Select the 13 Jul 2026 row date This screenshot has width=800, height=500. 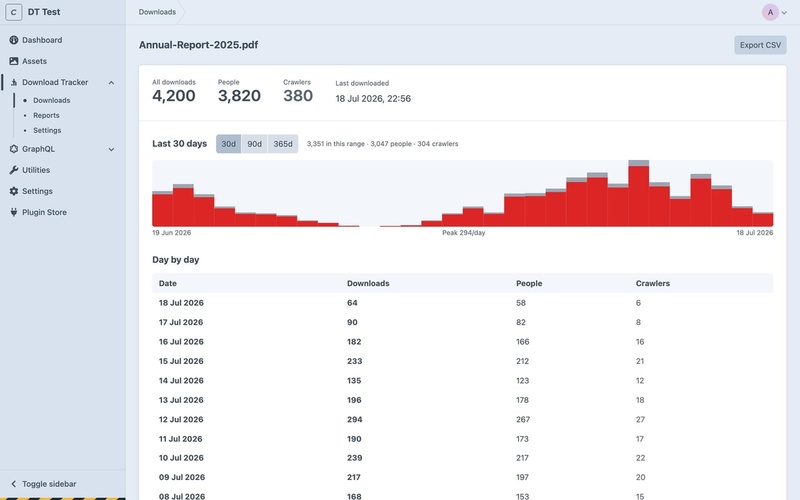tap(181, 400)
